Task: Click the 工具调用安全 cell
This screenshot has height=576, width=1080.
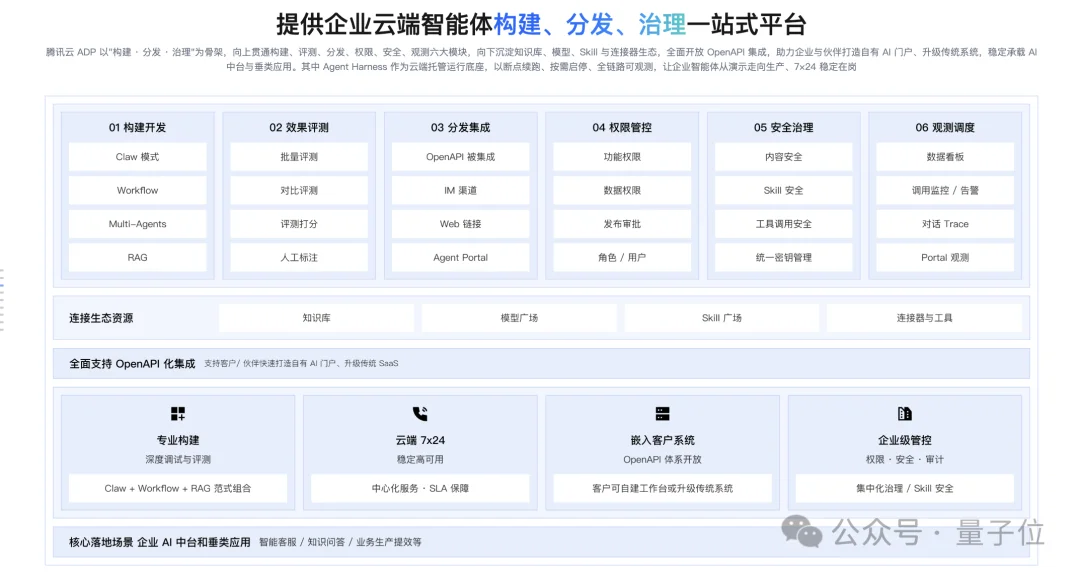Action: (x=784, y=224)
